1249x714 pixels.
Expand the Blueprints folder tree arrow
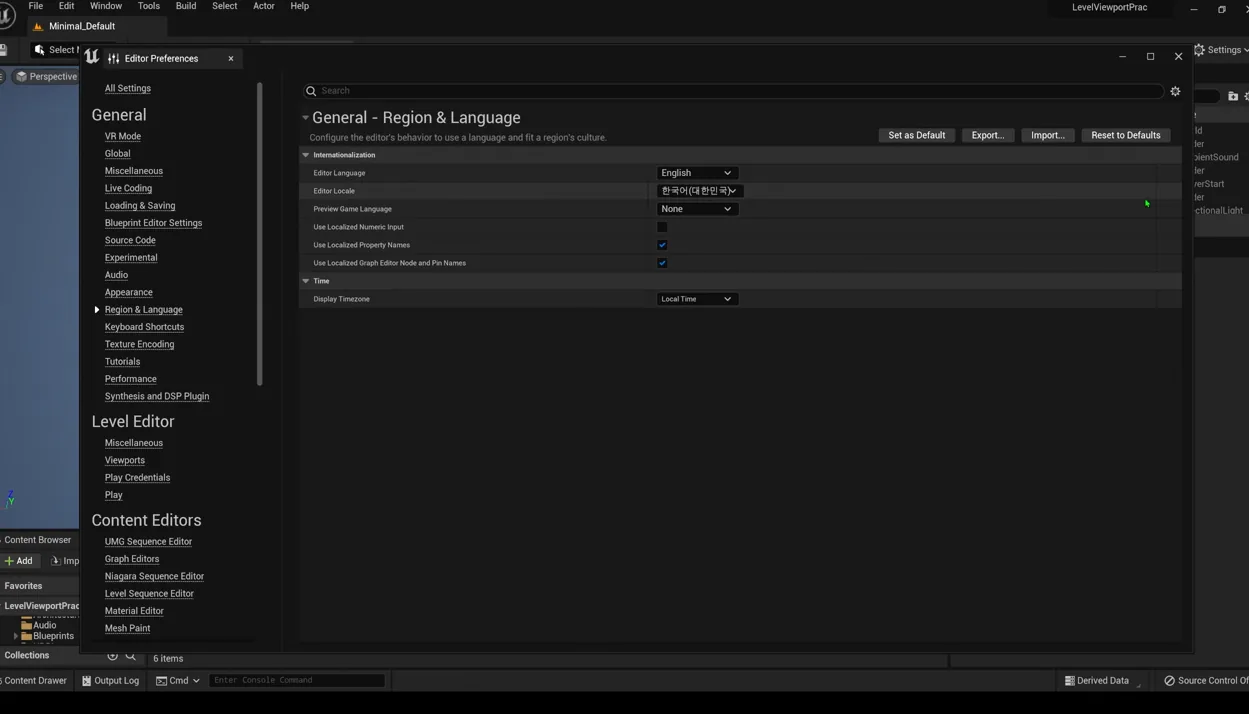pos(16,636)
